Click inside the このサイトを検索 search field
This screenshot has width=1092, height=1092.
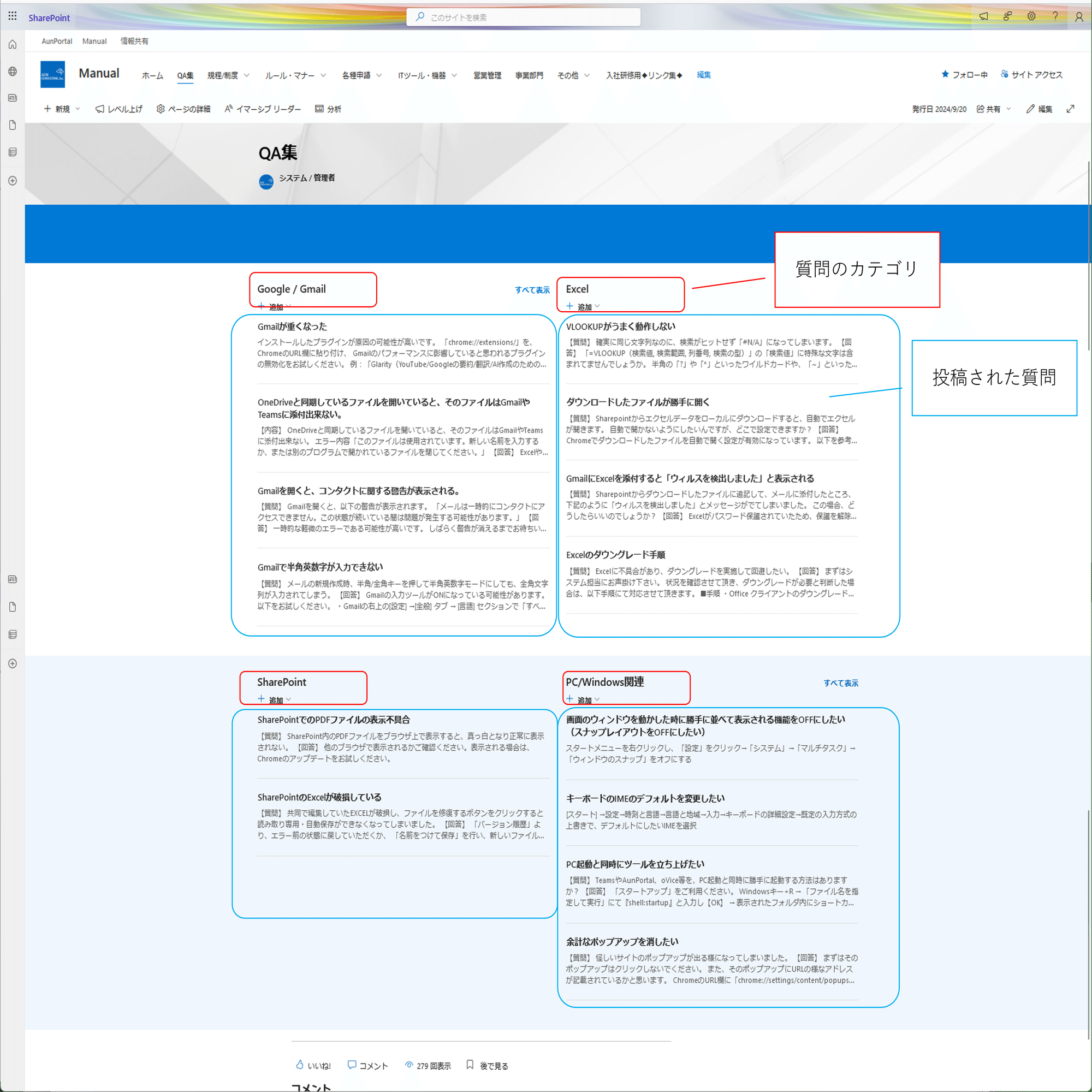tap(523, 16)
